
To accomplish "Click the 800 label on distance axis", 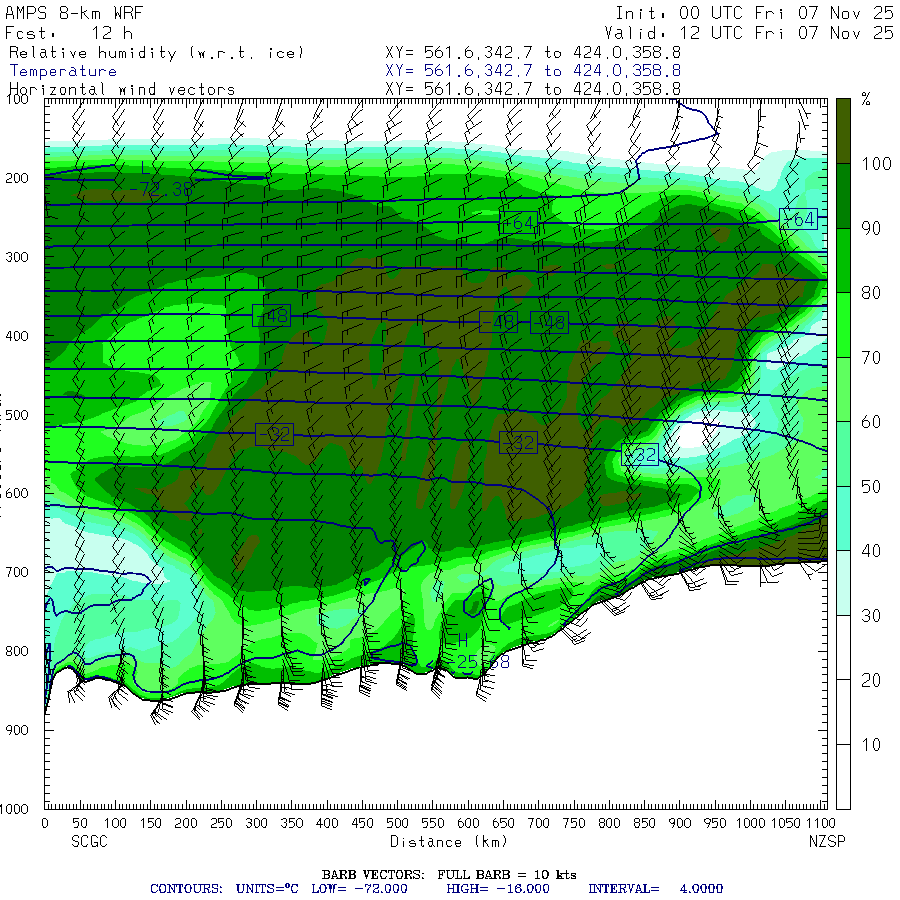I will 609,824.
